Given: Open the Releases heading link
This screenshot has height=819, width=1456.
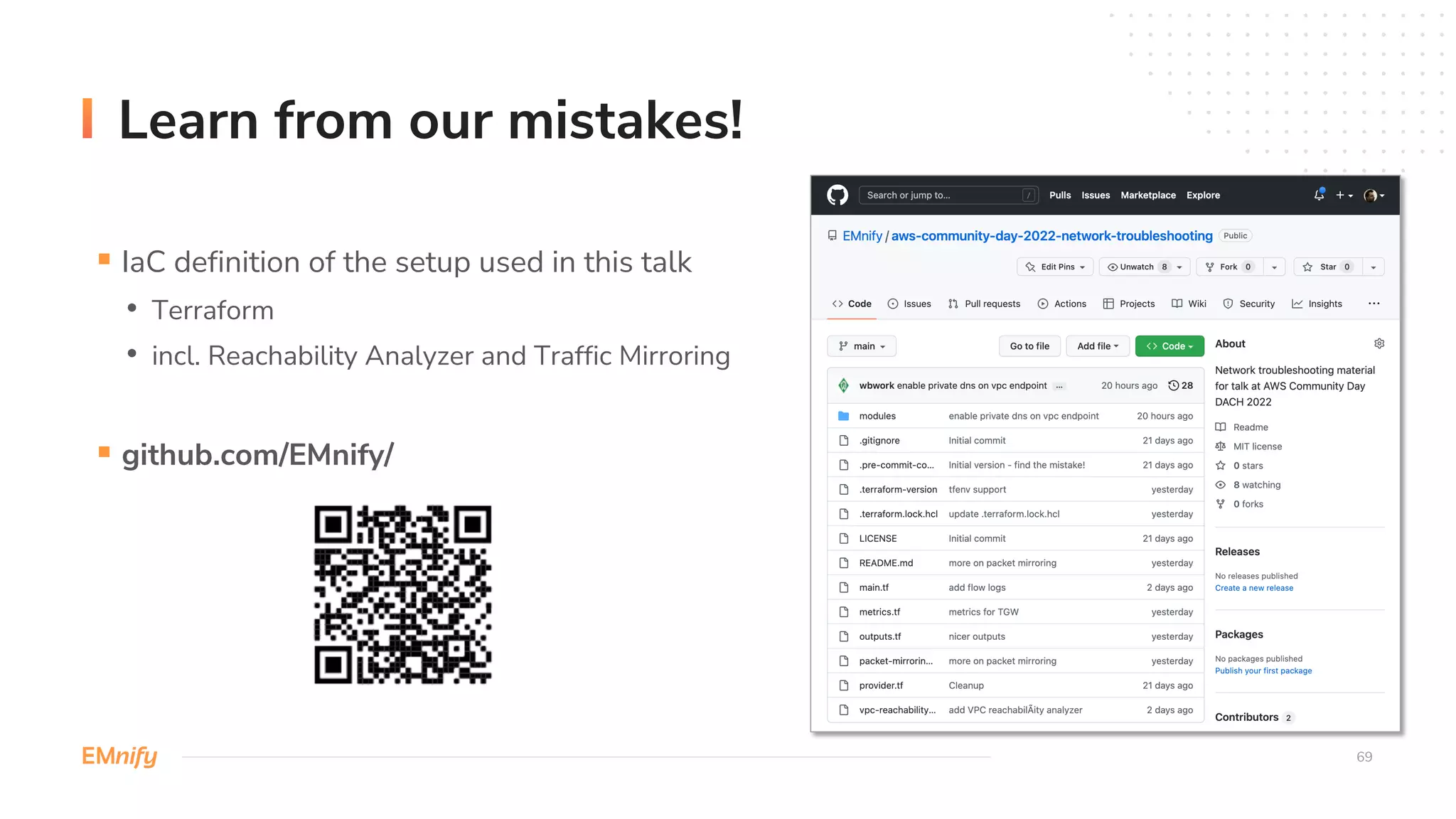Looking at the screenshot, I should point(1237,552).
